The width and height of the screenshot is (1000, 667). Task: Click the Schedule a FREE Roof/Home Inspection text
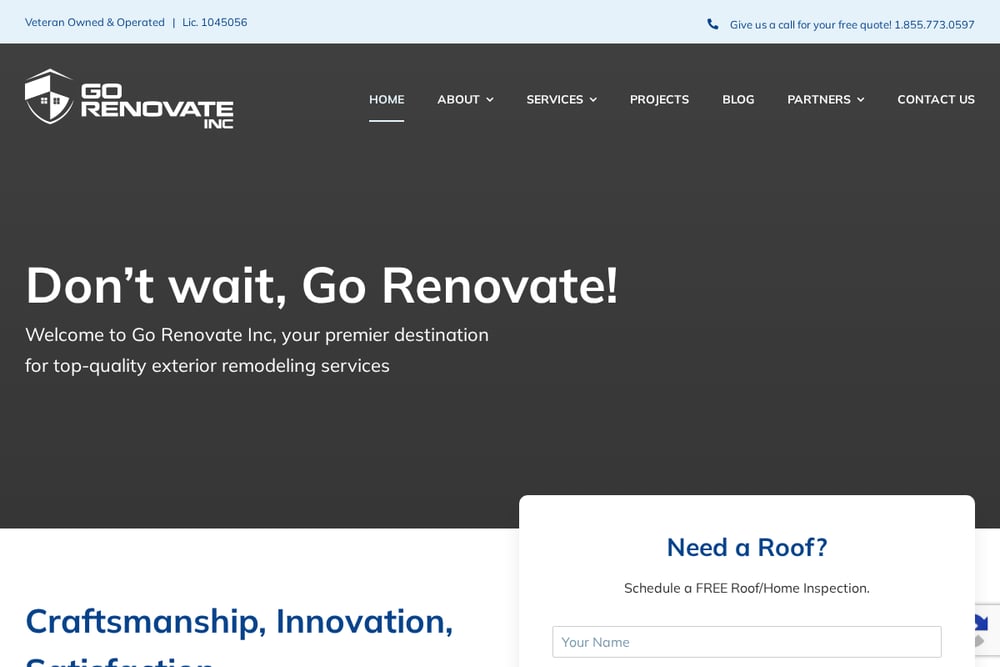747,588
